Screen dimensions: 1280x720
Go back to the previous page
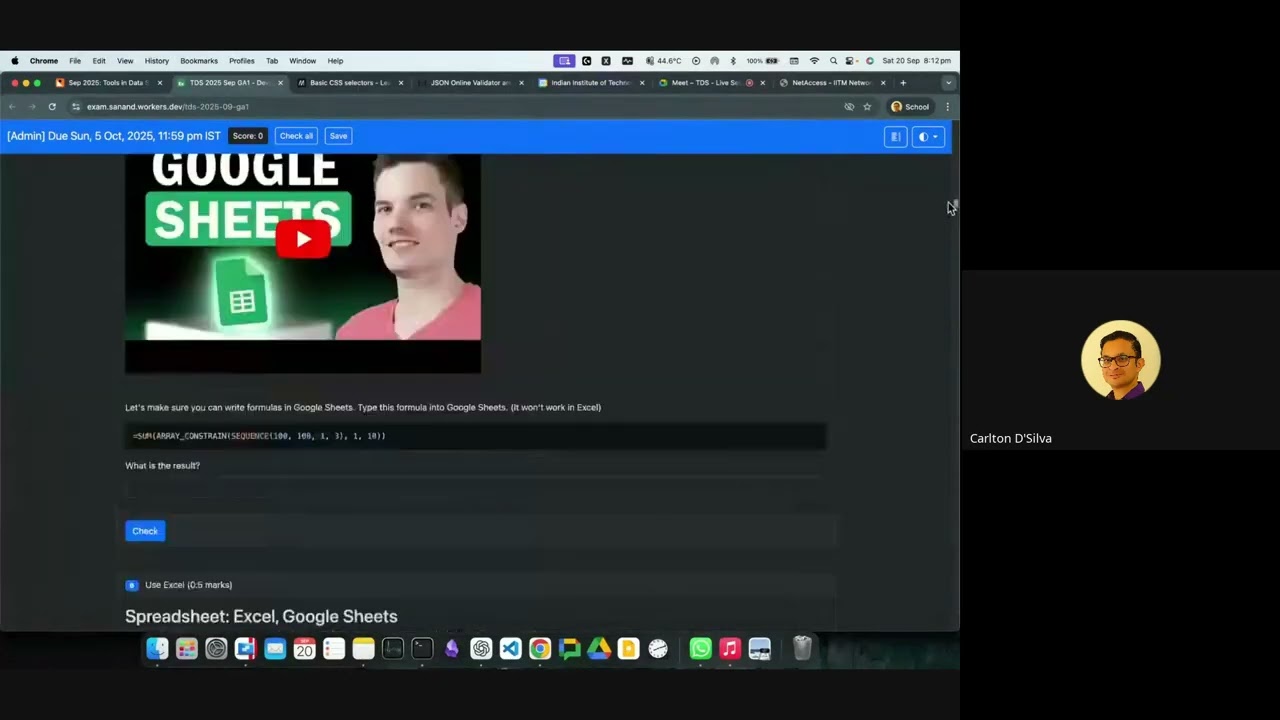coord(12,107)
